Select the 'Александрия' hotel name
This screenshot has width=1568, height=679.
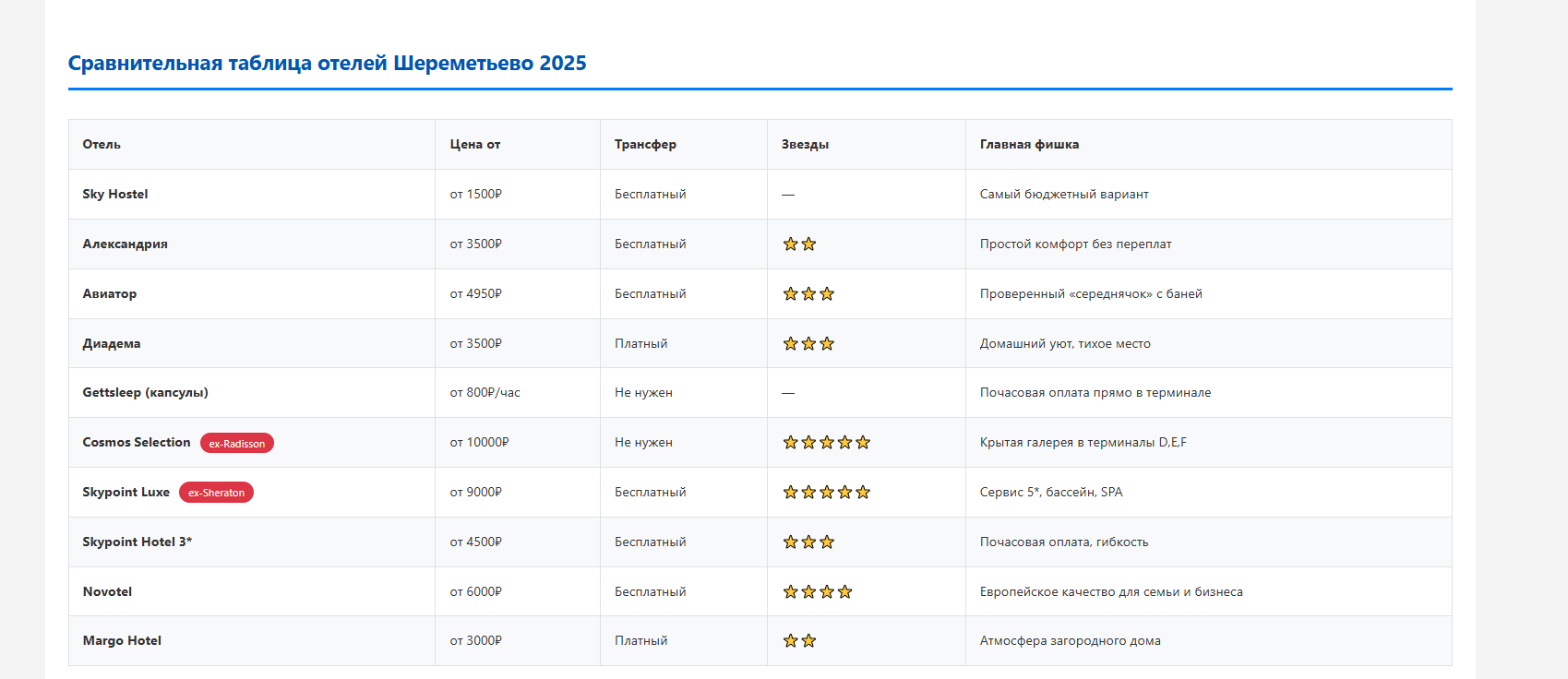[x=126, y=244]
